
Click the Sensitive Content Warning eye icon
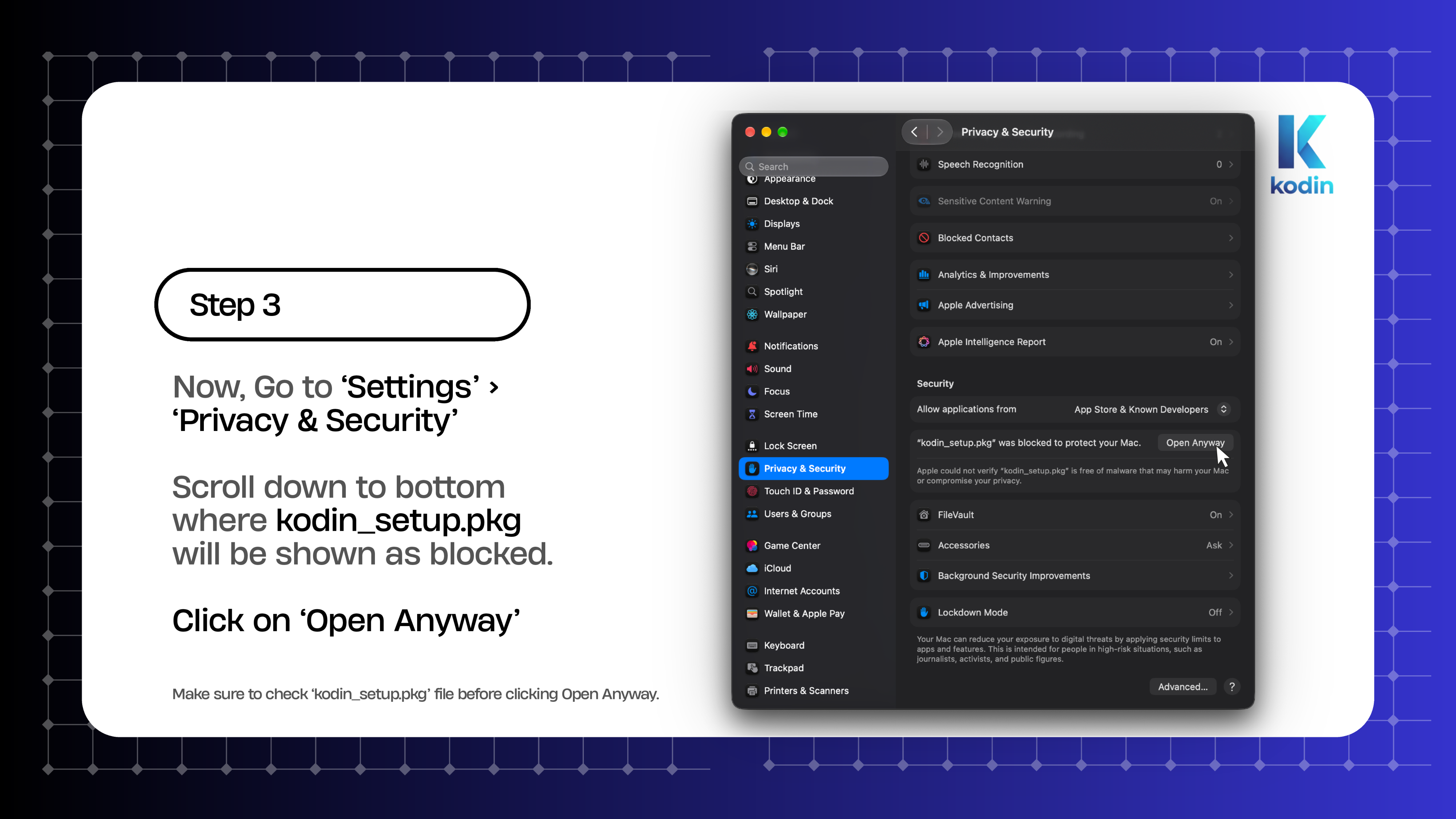point(923,201)
